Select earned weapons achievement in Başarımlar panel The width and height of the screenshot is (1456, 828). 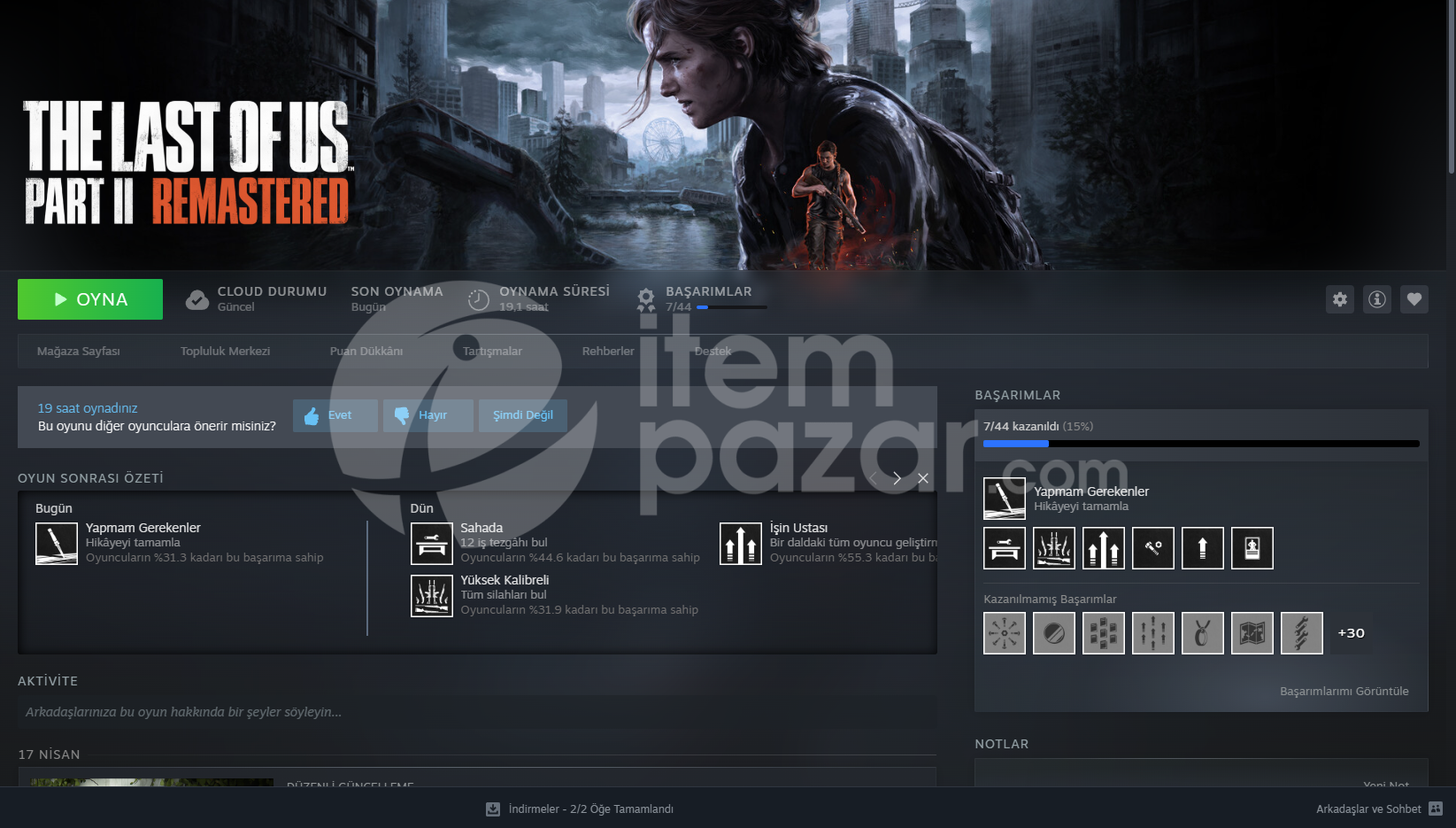pyautogui.click(x=1054, y=548)
